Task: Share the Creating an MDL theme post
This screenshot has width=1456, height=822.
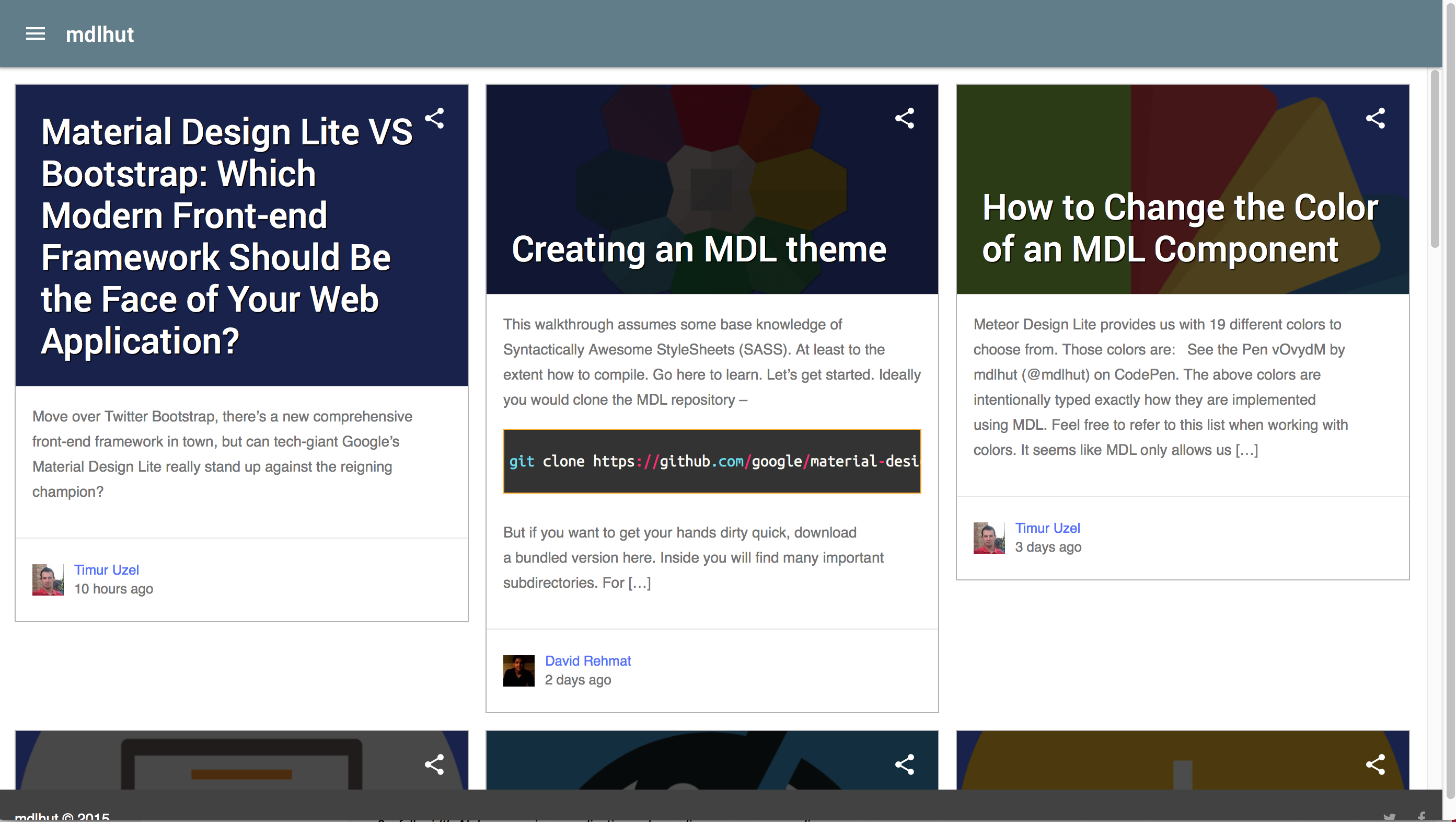Action: pyautogui.click(x=904, y=118)
